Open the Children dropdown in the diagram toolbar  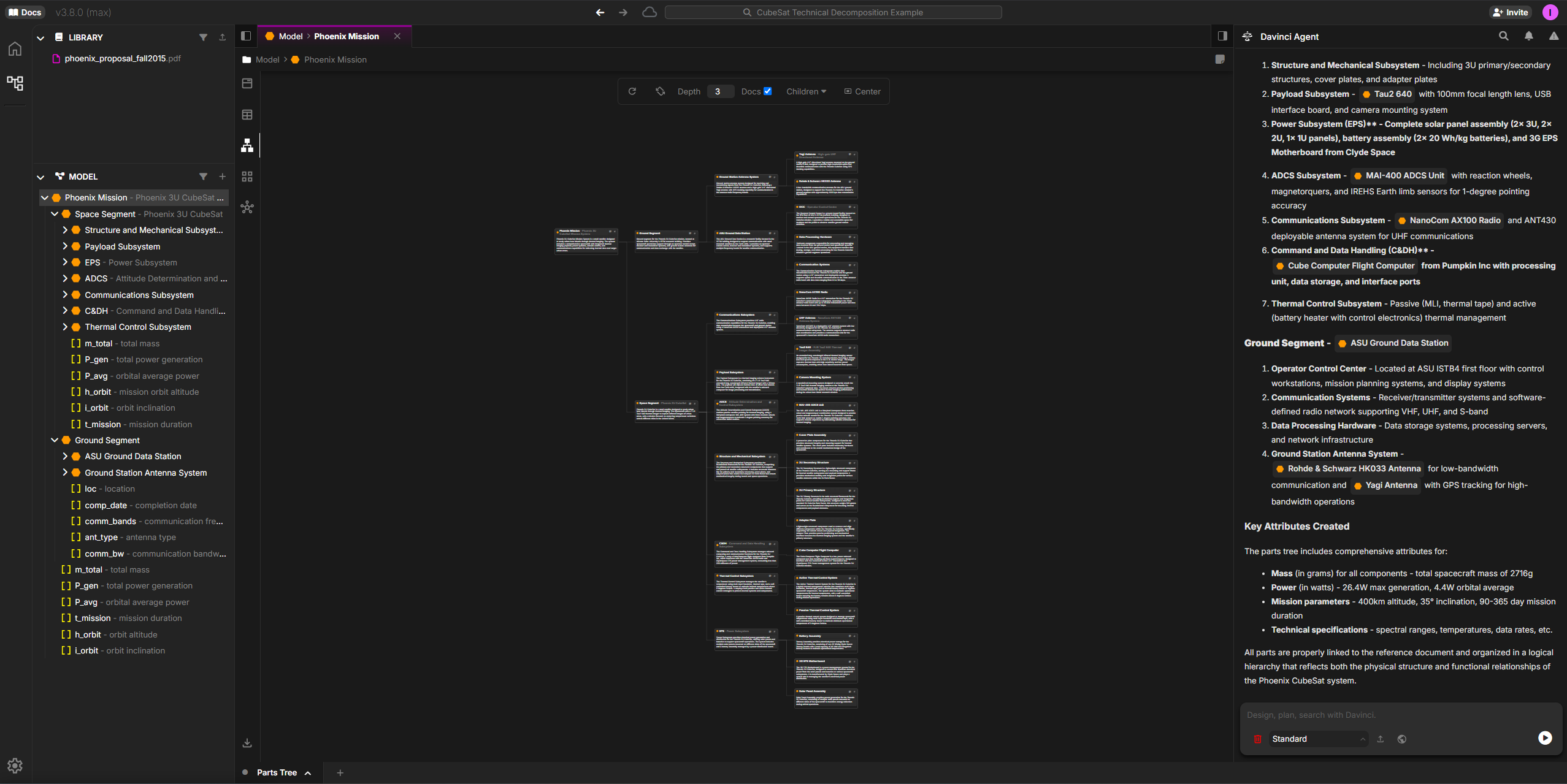[x=805, y=91]
